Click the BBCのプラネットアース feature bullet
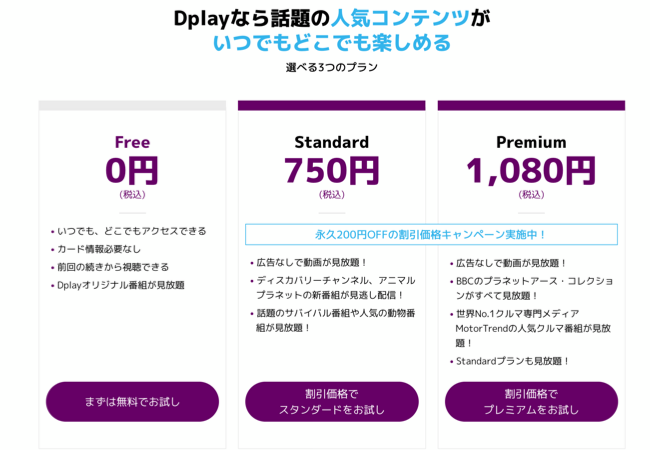This screenshot has width=650, height=450. [532, 288]
